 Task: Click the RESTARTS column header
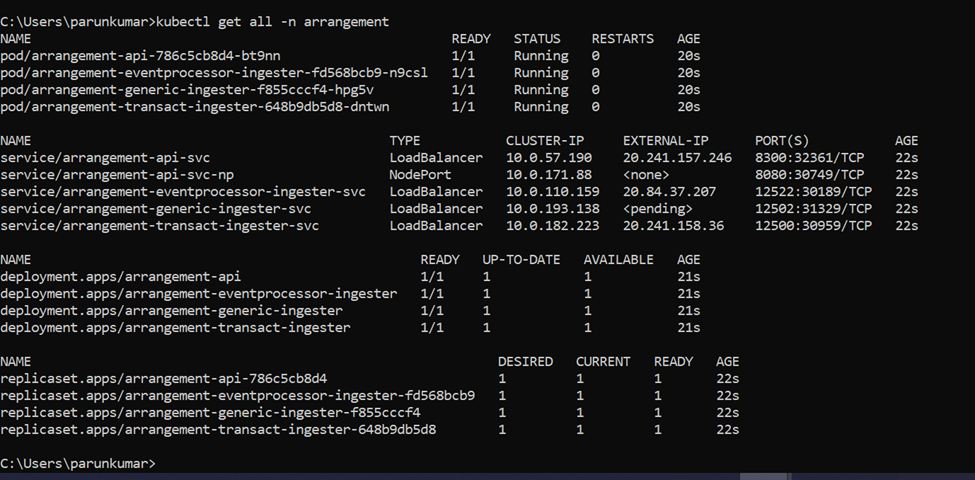[x=622, y=39]
